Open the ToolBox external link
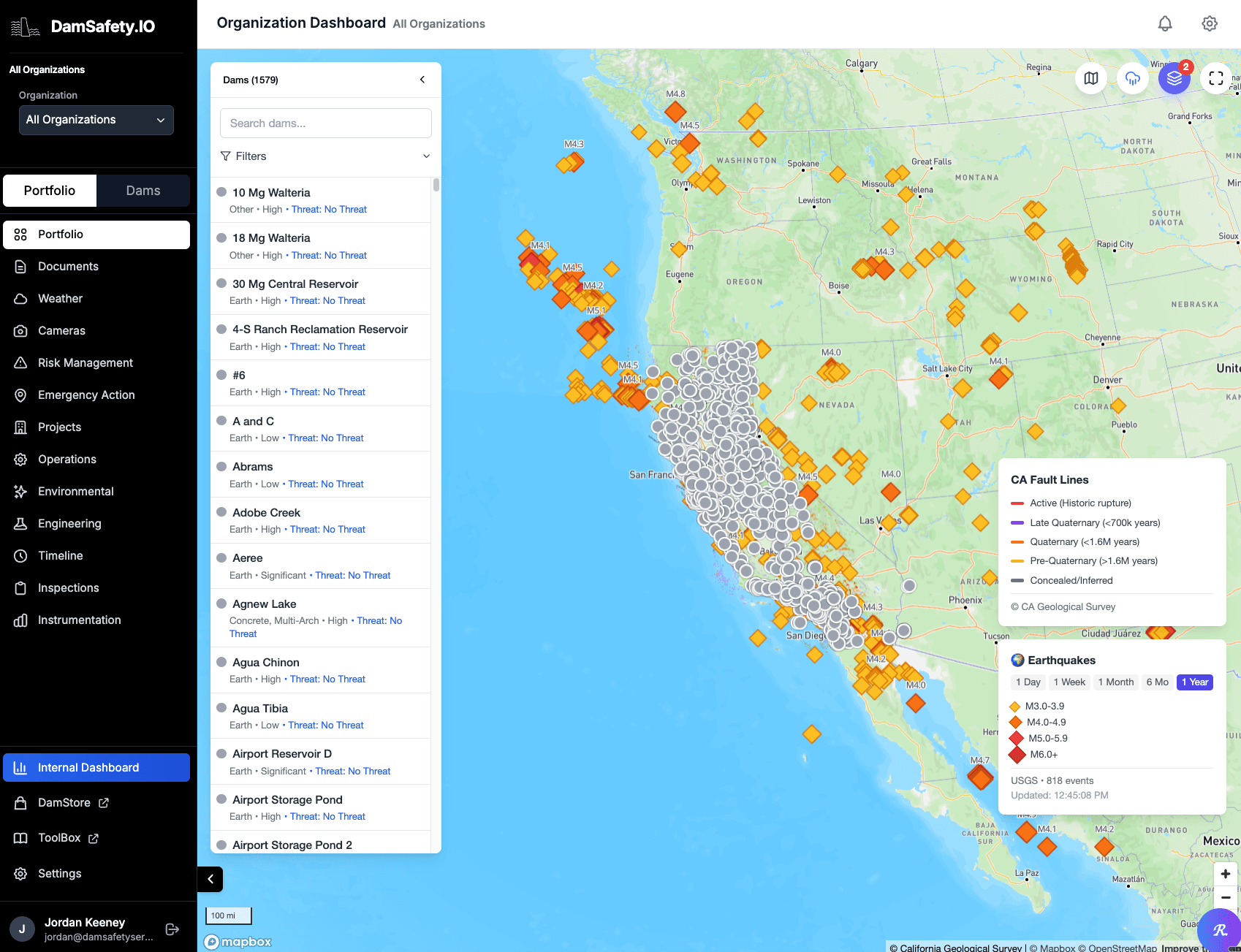This screenshot has height=952, width=1241. 96,838
